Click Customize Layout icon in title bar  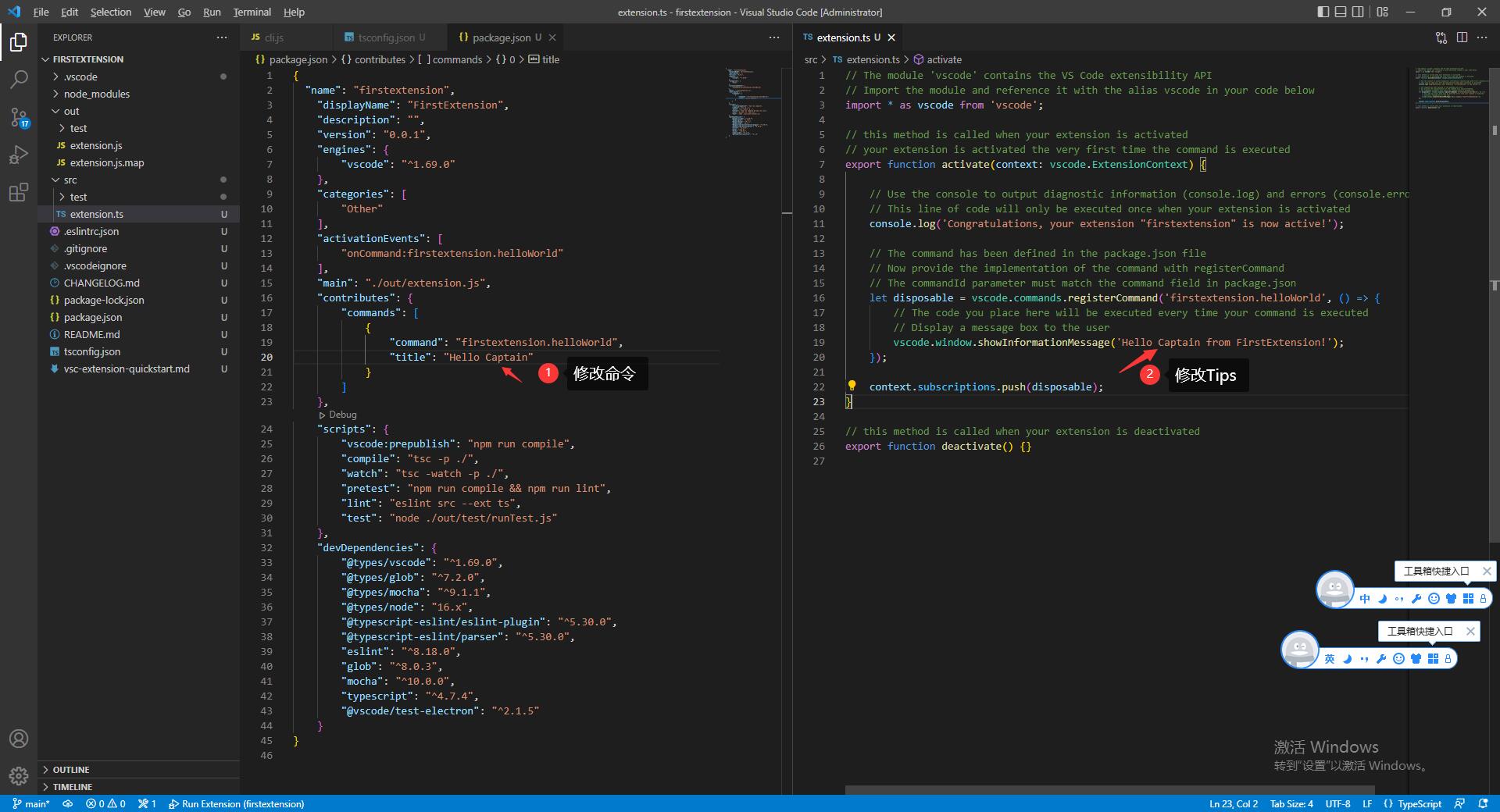(1383, 12)
